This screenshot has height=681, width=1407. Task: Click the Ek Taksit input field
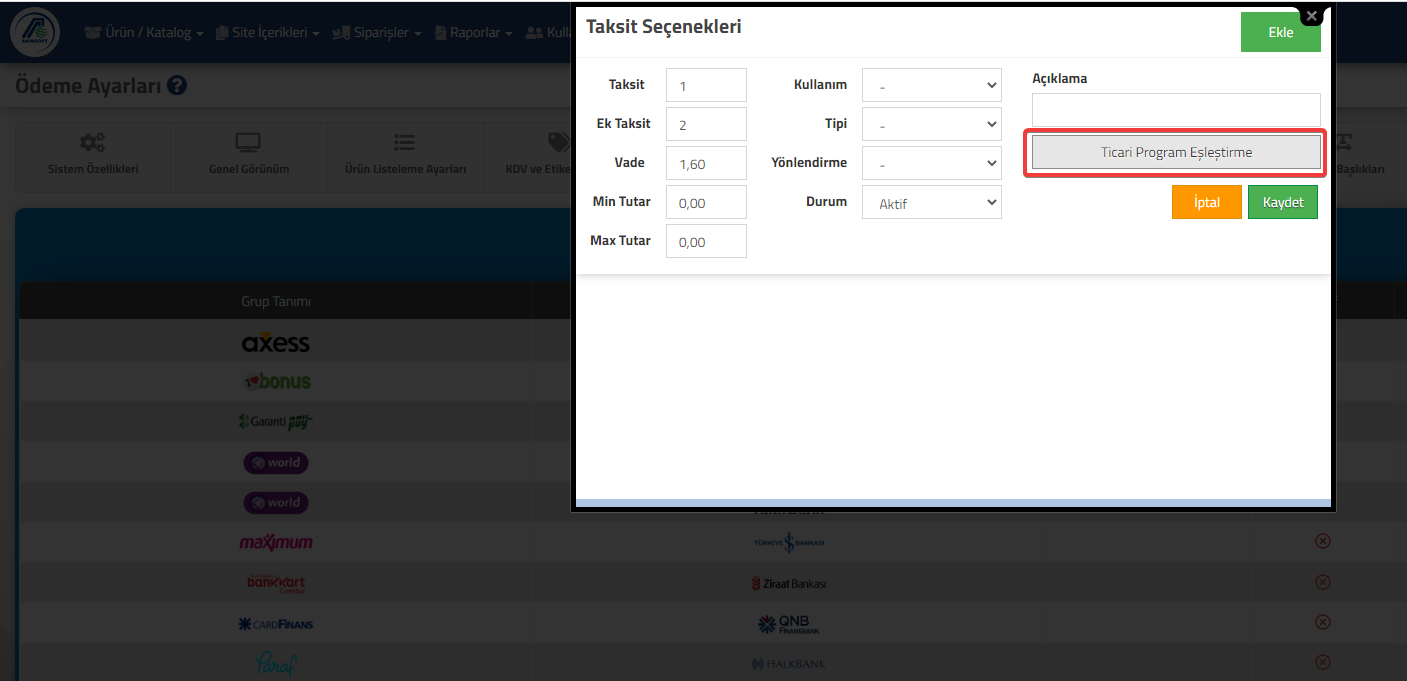(706, 124)
